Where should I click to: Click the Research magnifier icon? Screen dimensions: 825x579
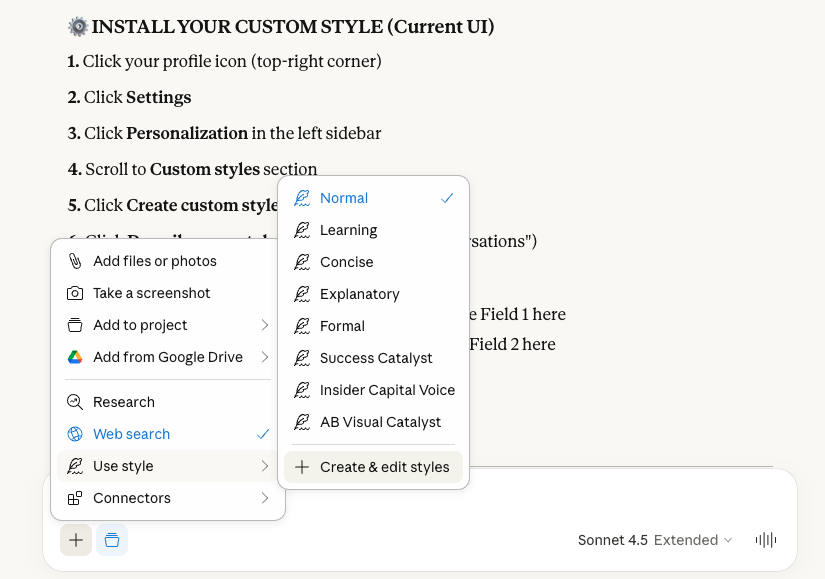[x=75, y=402]
